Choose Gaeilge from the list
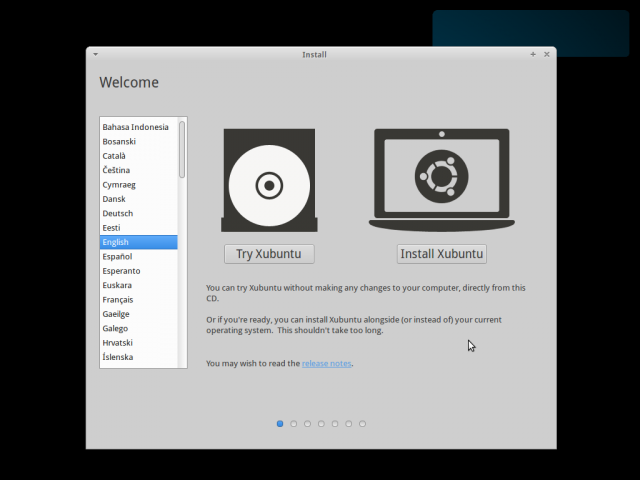Screen dimensions: 640x480 pyautogui.click(x=139, y=314)
